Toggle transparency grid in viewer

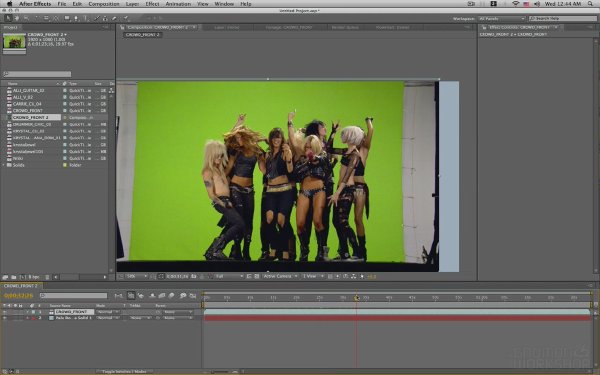(256, 276)
